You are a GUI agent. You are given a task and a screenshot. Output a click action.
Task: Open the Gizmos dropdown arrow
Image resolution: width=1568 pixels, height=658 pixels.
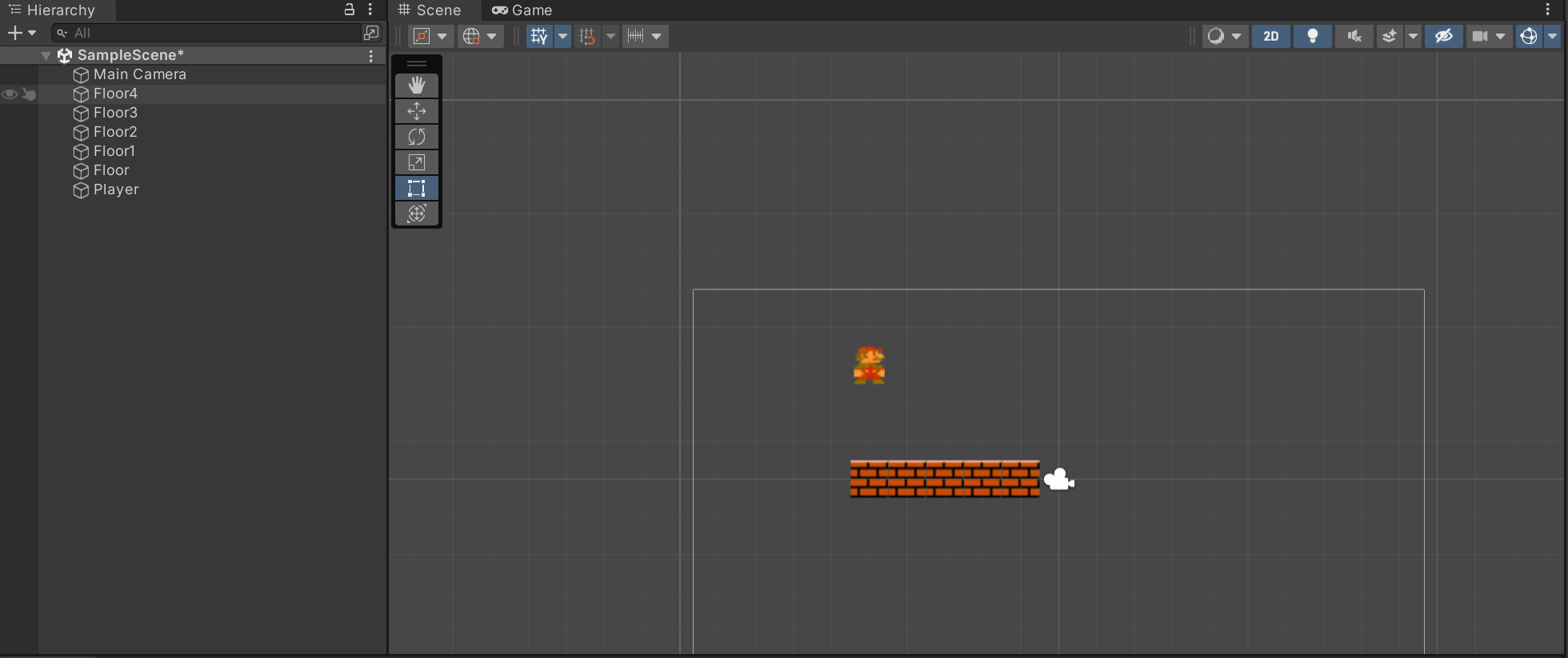[x=1553, y=36]
